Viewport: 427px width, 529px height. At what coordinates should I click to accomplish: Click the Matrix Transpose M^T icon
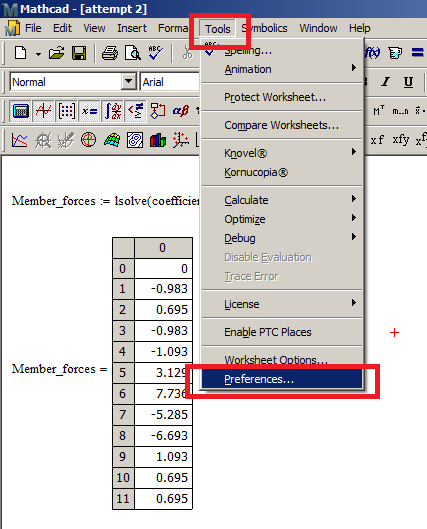coord(378,111)
